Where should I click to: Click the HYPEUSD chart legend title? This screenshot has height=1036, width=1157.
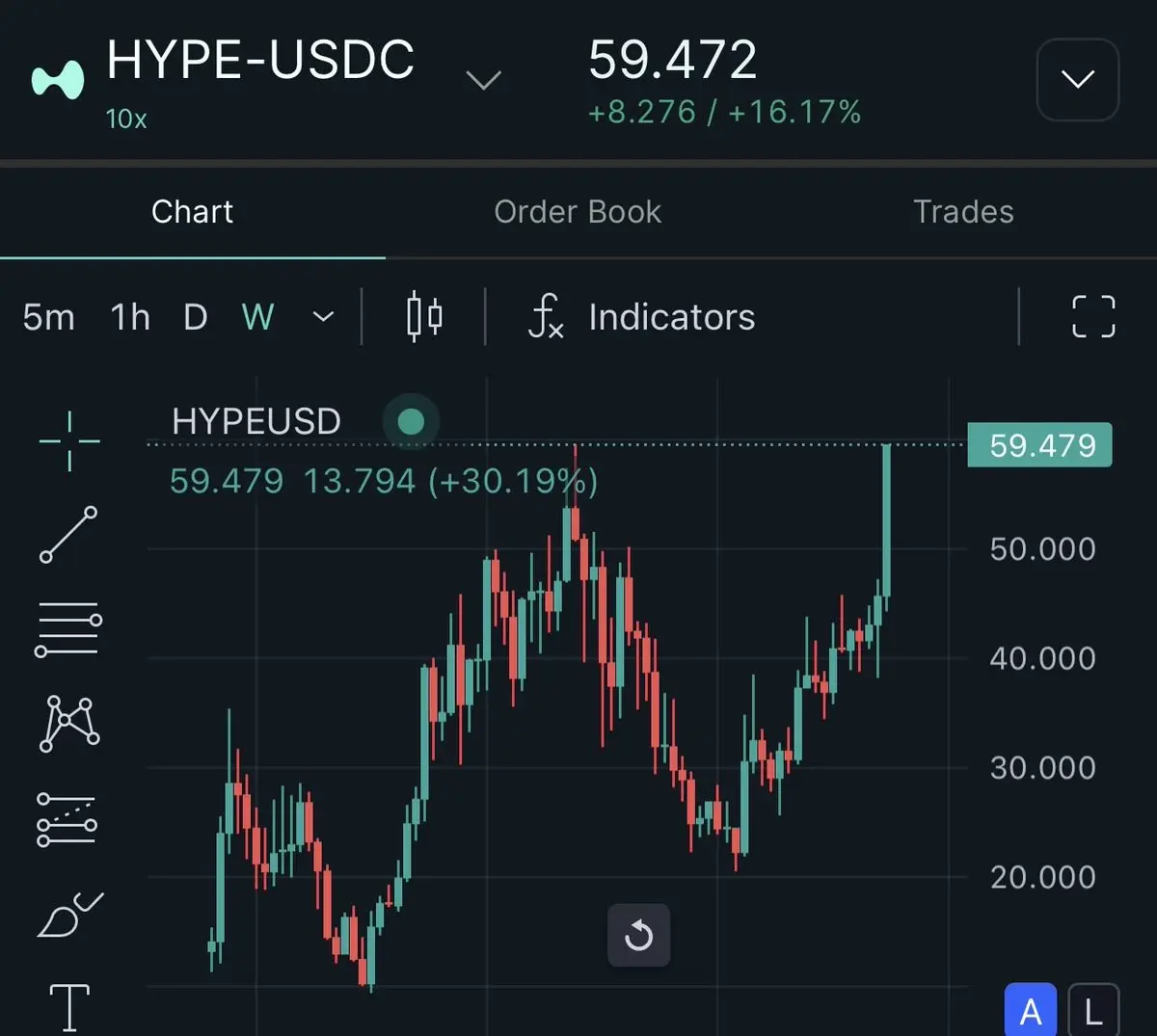[x=256, y=421]
